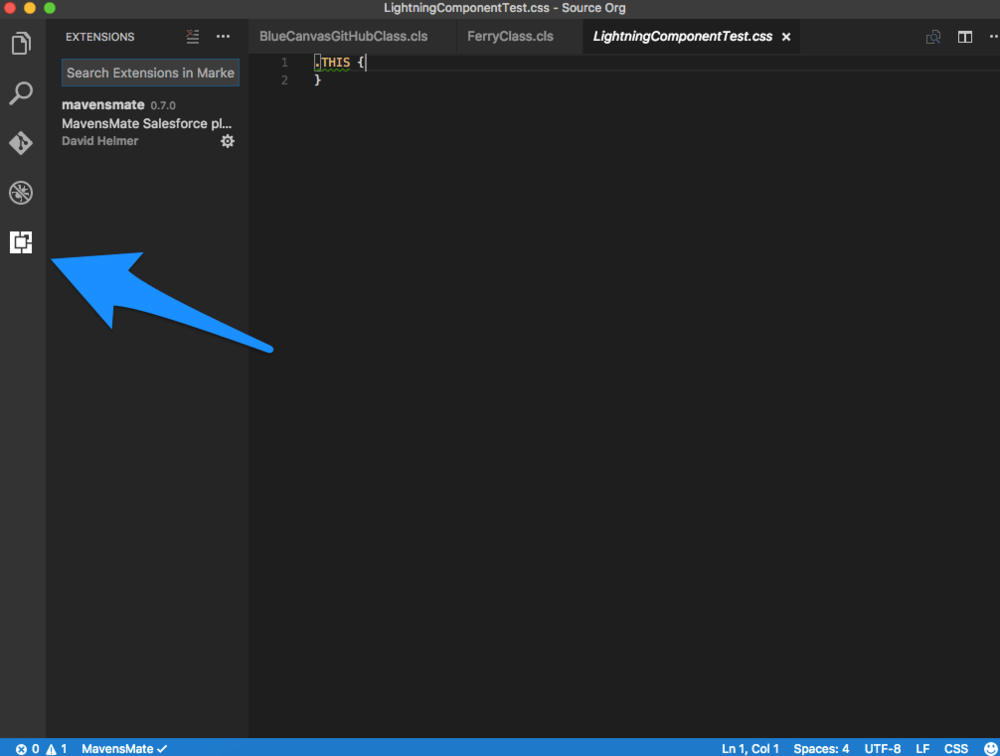Change file encoding via UTF-8
The width and height of the screenshot is (1000, 756).
click(x=883, y=749)
